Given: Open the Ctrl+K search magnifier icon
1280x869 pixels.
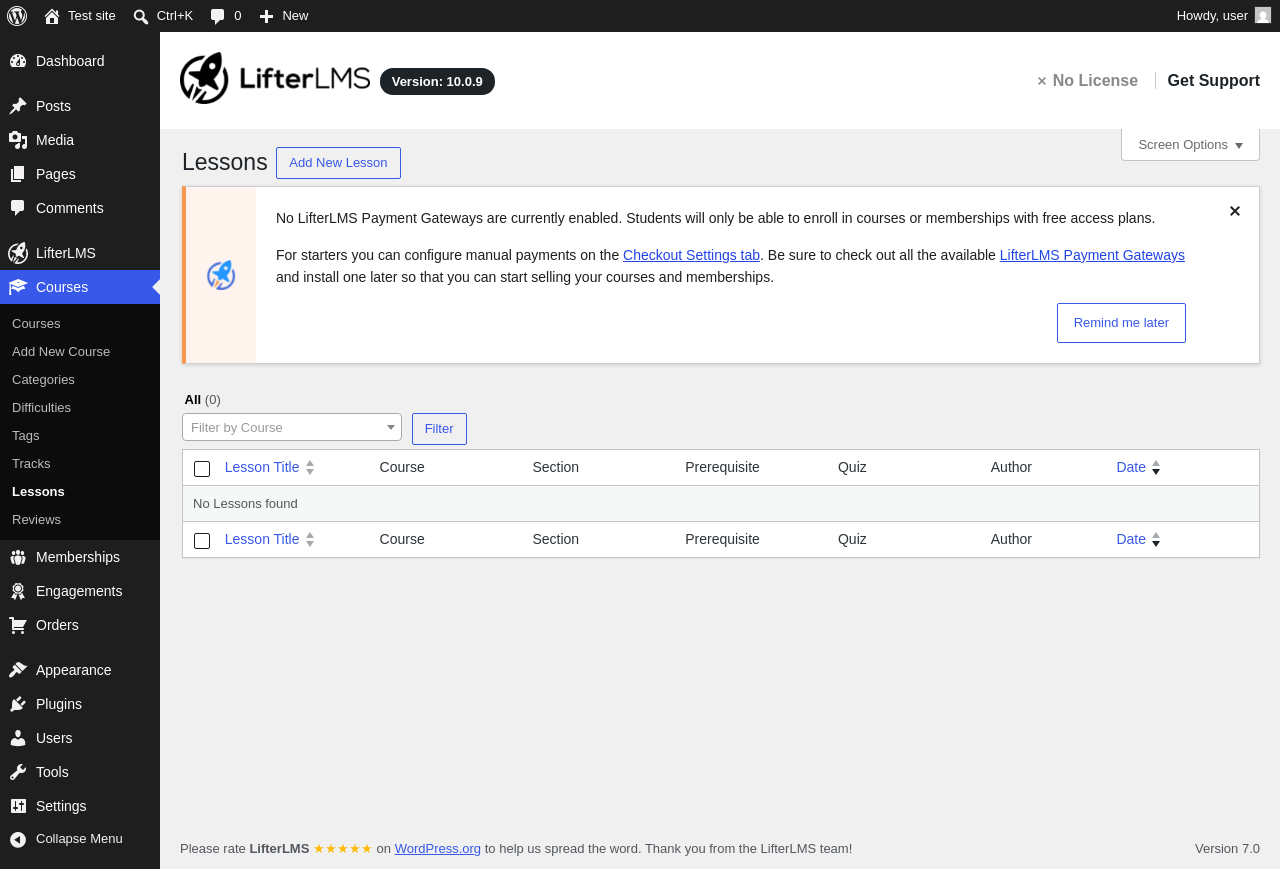Looking at the screenshot, I should coord(141,16).
